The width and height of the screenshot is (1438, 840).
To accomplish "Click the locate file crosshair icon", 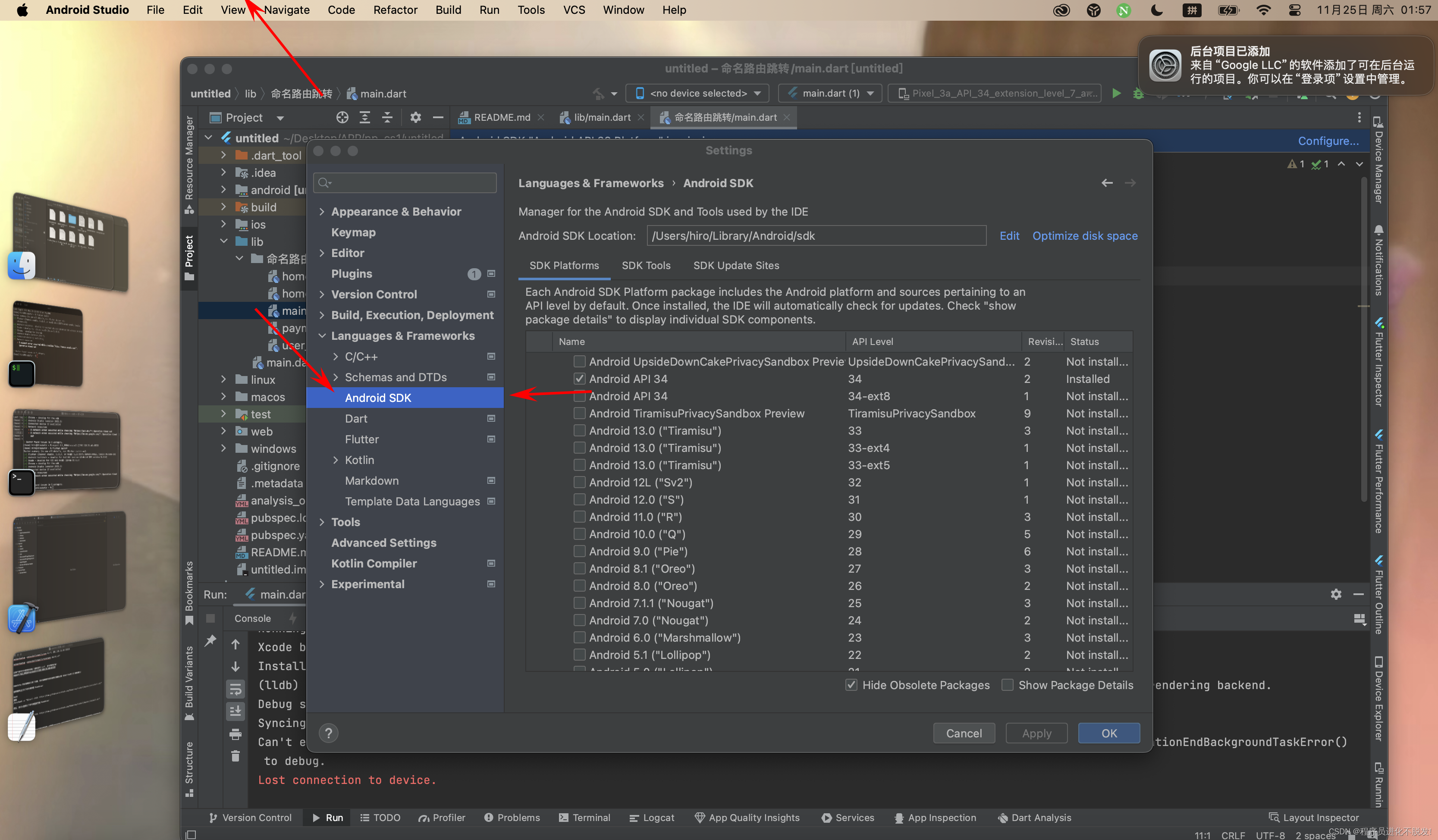I will tap(342, 118).
